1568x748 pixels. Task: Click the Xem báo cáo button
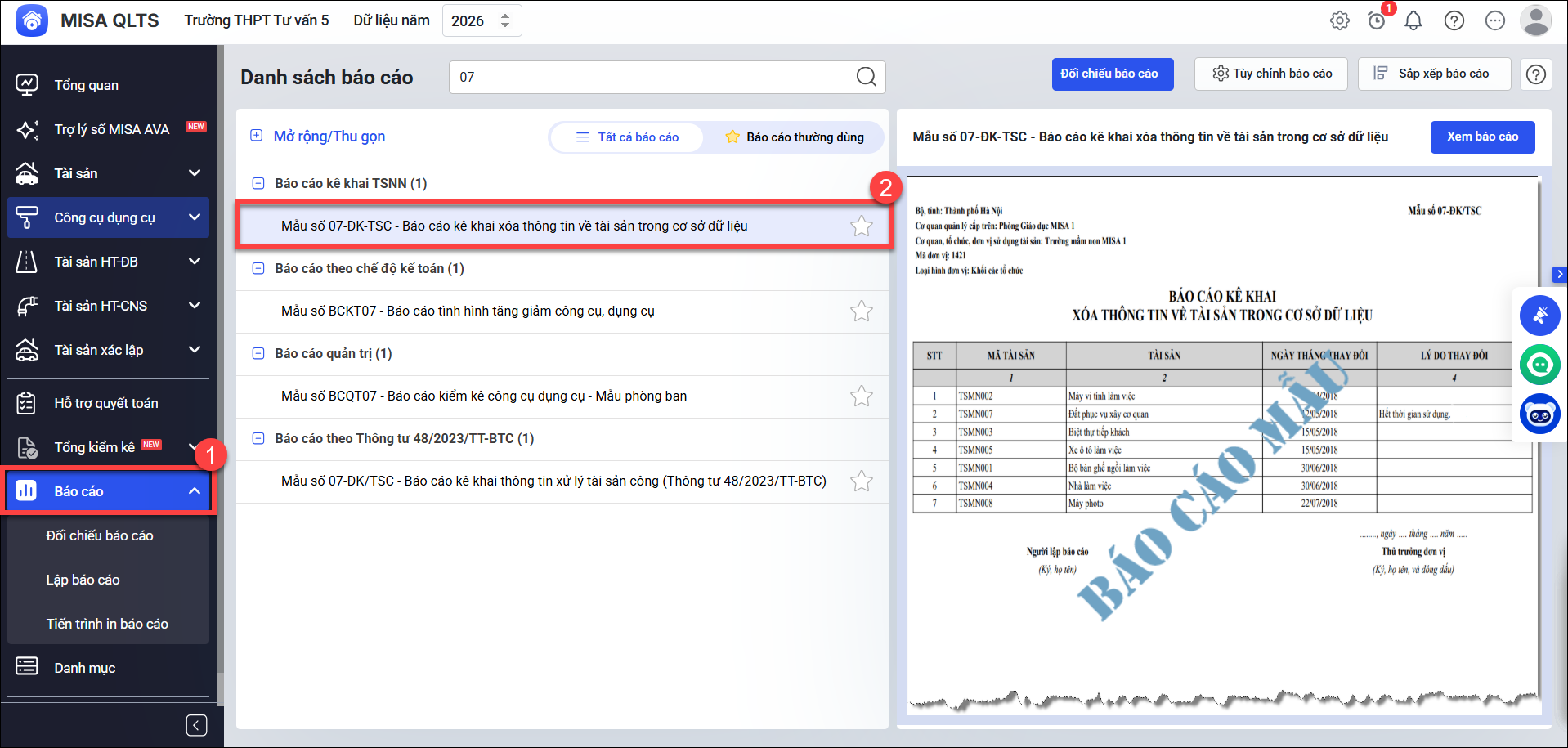(1481, 137)
